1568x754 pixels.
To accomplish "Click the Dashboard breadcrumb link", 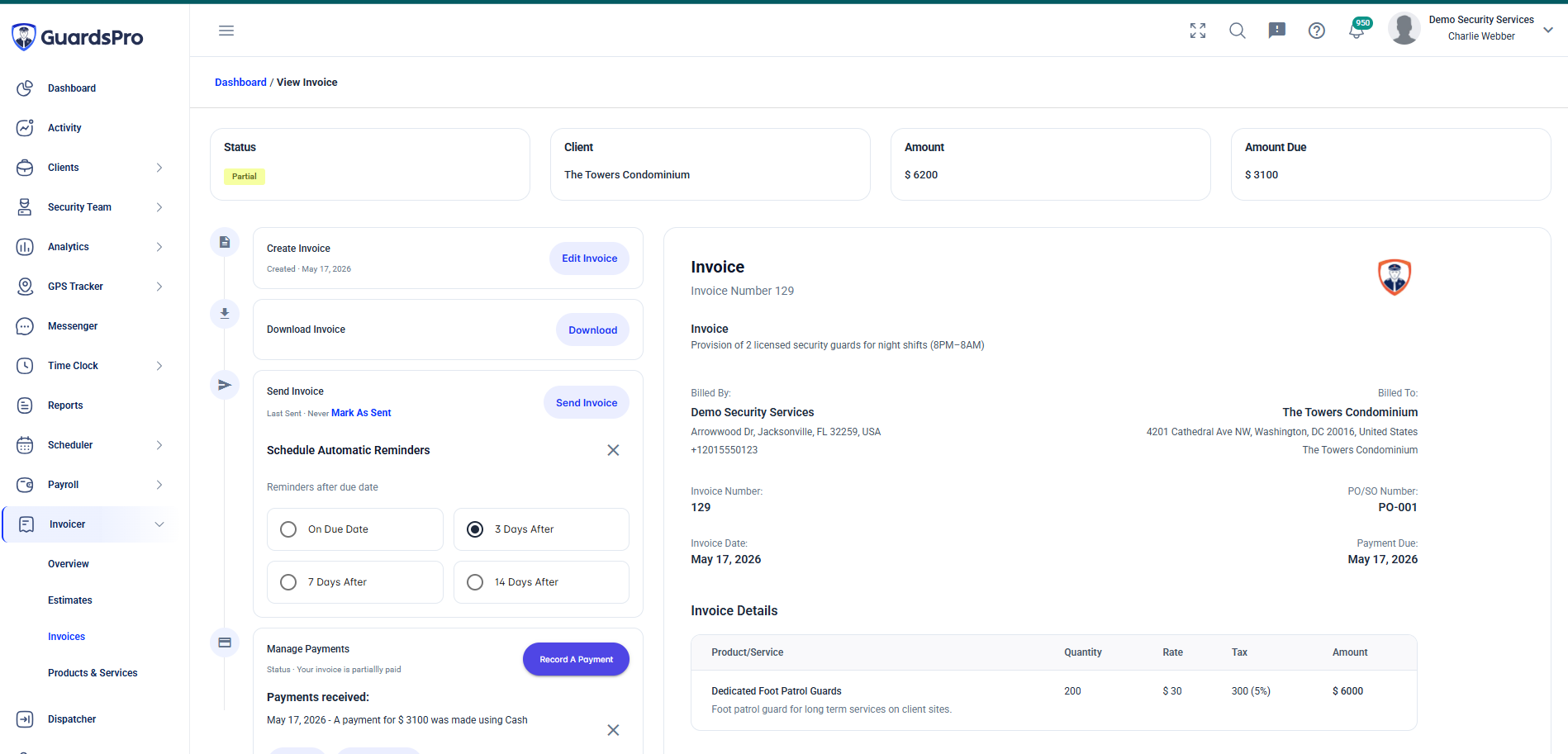I will [240, 83].
